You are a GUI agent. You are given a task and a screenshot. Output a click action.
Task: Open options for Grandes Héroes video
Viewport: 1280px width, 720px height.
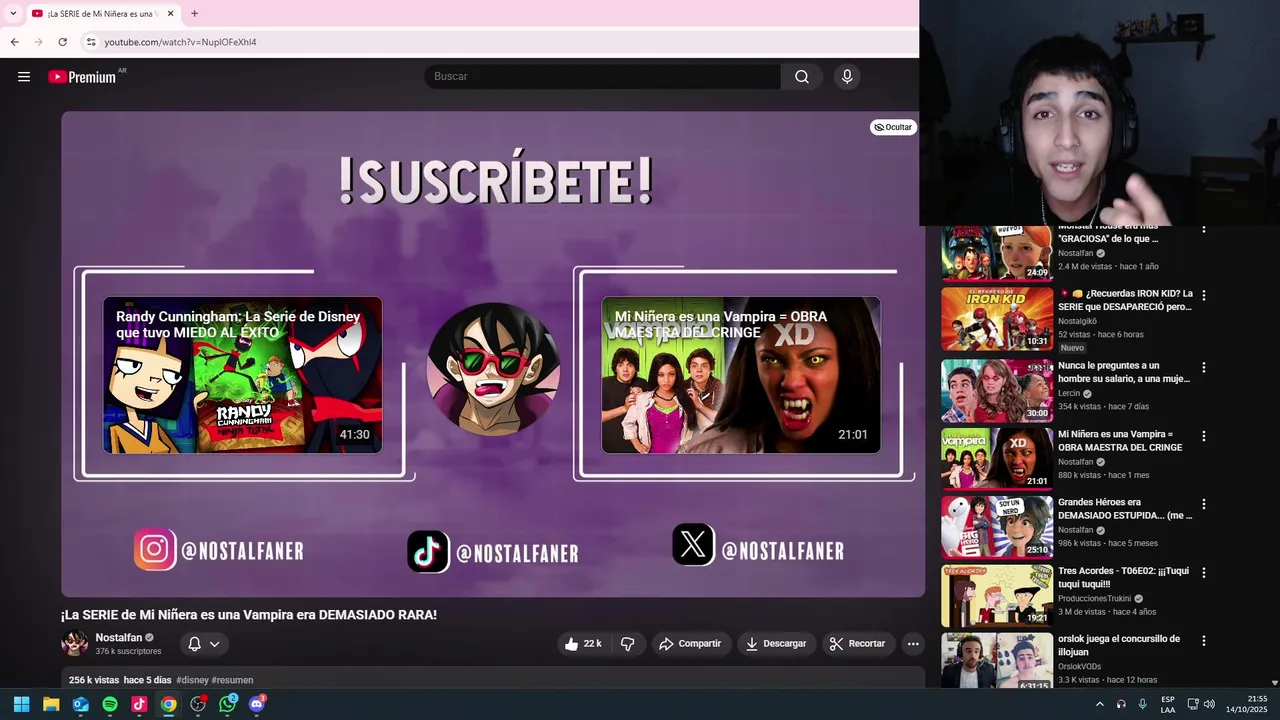coord(1204,504)
